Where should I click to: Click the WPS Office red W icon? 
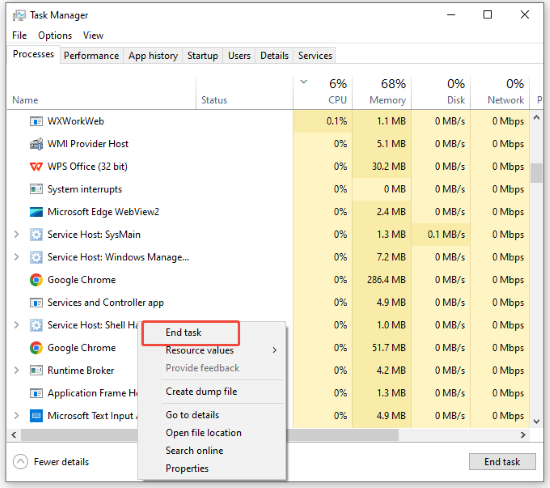click(36, 166)
